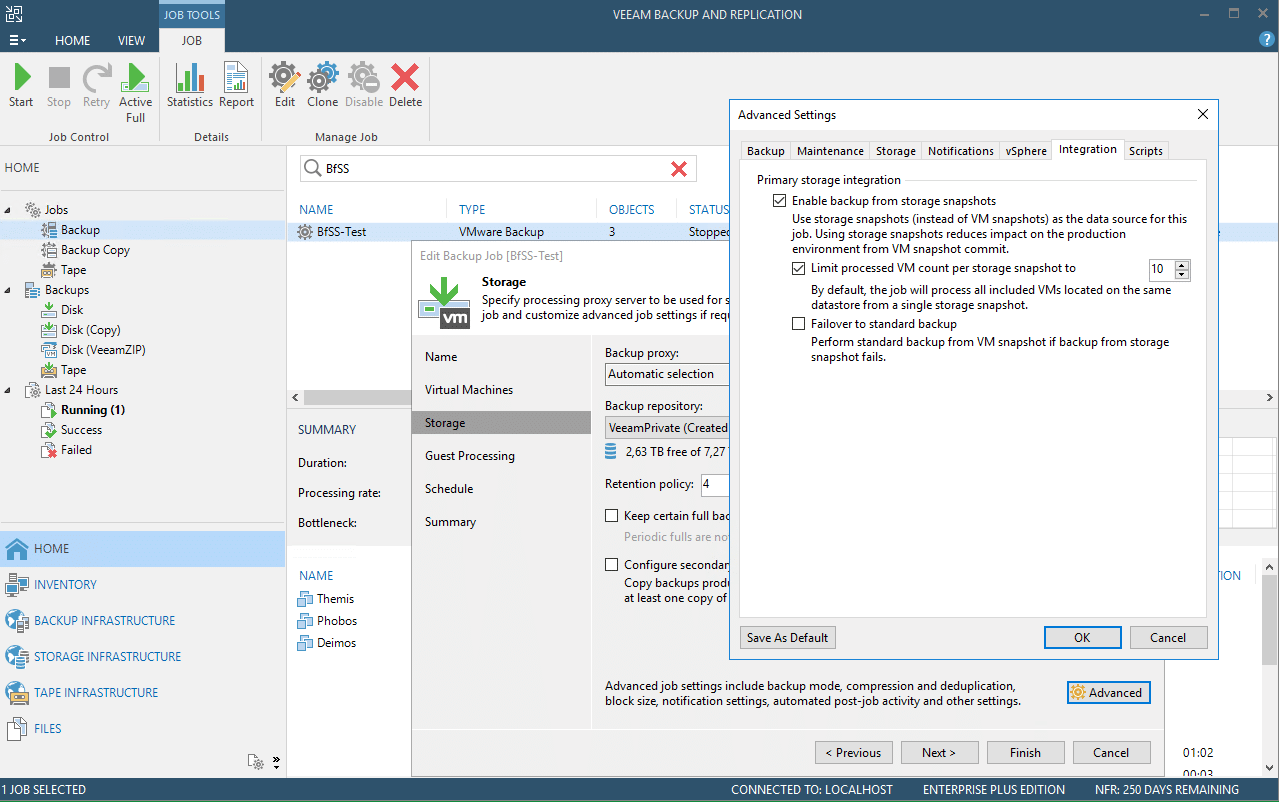Increment the VM count spinner
Viewport: 1279px width, 802px height.
(1181, 264)
